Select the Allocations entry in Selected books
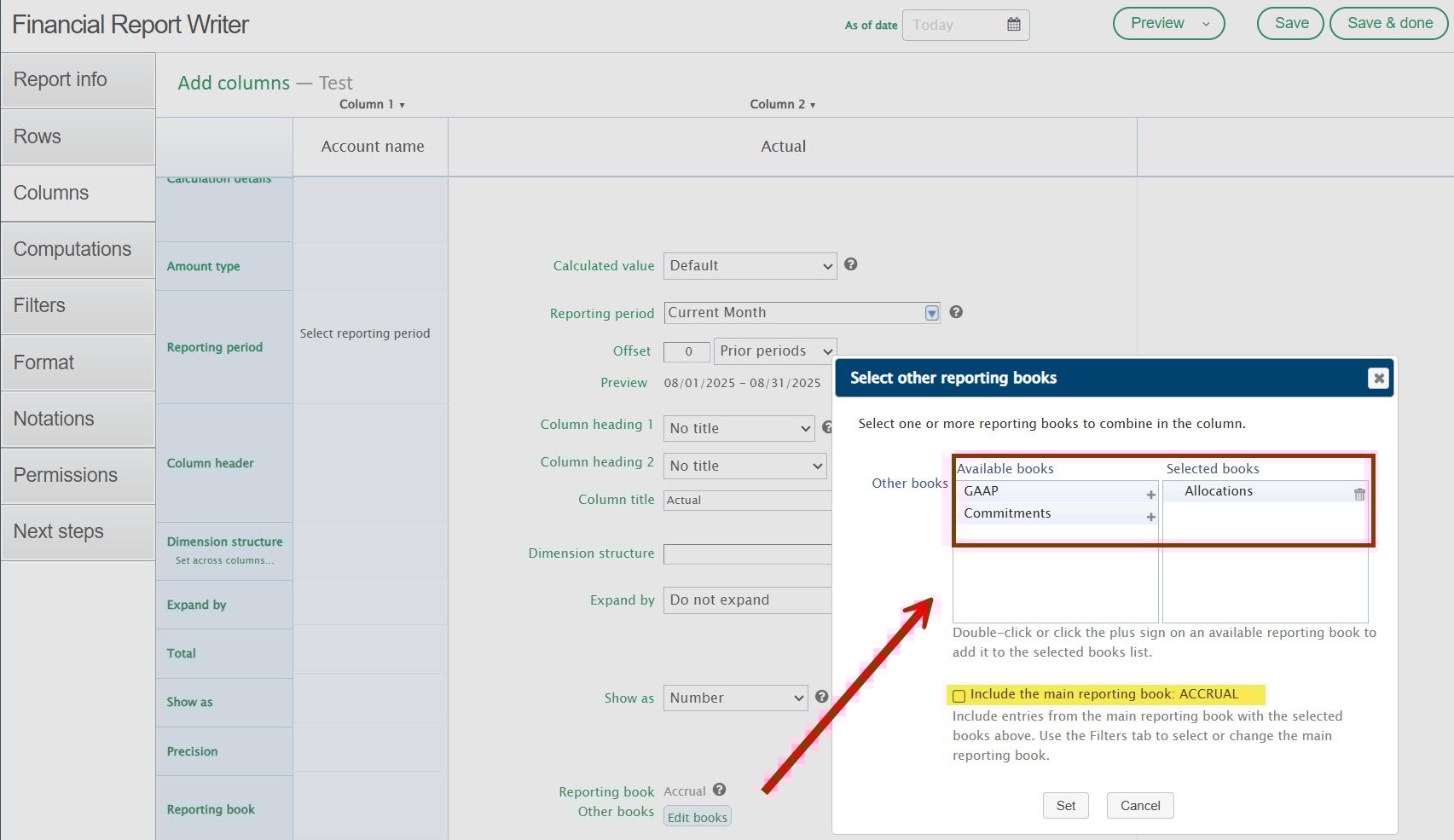 tap(1218, 491)
